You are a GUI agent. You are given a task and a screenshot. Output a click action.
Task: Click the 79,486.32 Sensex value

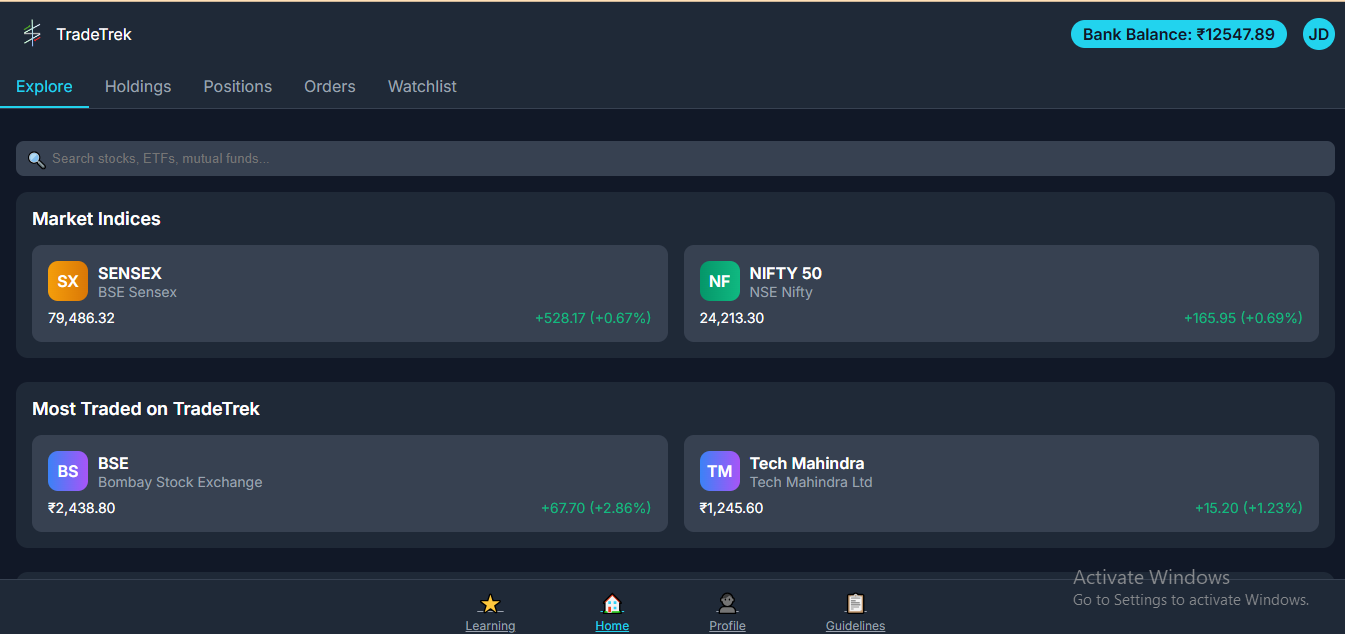[81, 318]
